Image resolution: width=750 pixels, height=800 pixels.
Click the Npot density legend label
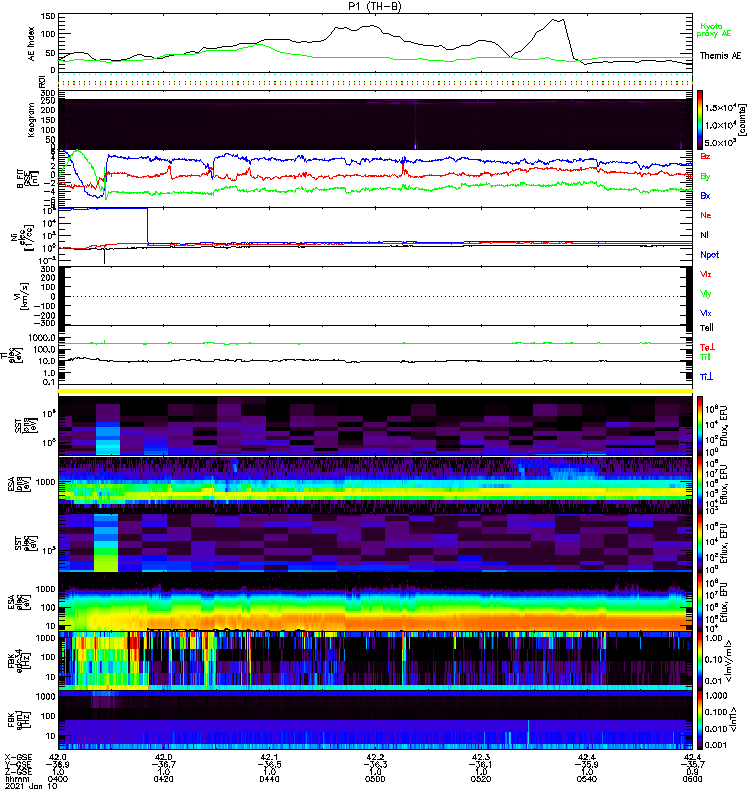[709, 255]
